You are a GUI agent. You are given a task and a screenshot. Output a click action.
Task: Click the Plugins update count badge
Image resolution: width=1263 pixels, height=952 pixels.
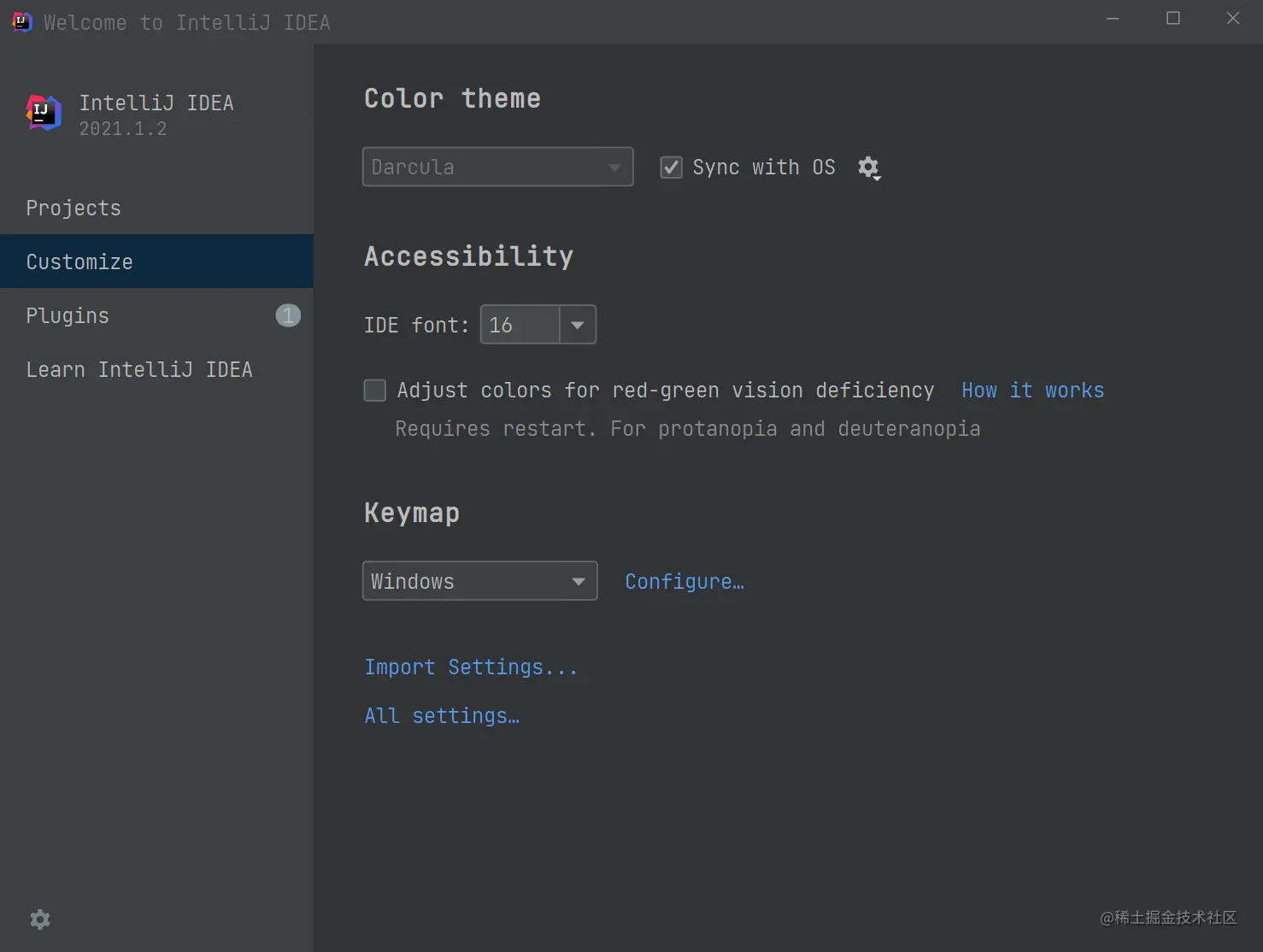tap(288, 315)
